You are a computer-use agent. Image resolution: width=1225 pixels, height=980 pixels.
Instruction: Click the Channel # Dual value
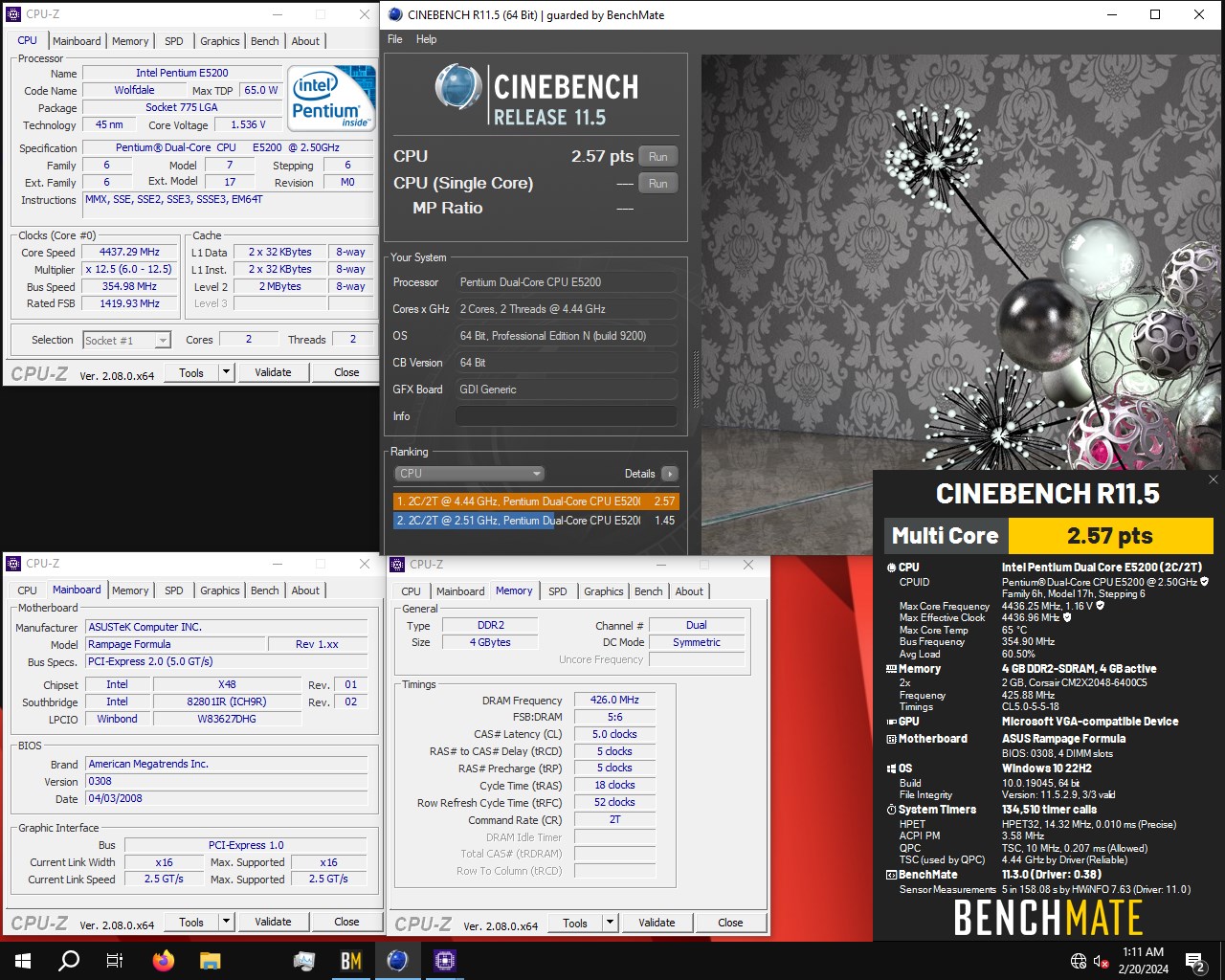pos(697,625)
